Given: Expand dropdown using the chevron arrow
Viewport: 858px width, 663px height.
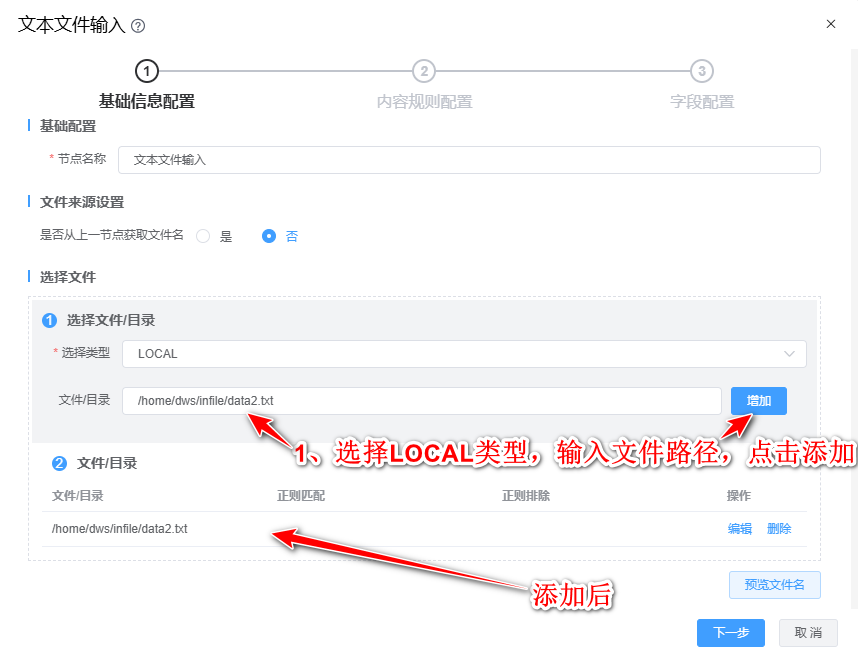Looking at the screenshot, I should click(x=789, y=354).
